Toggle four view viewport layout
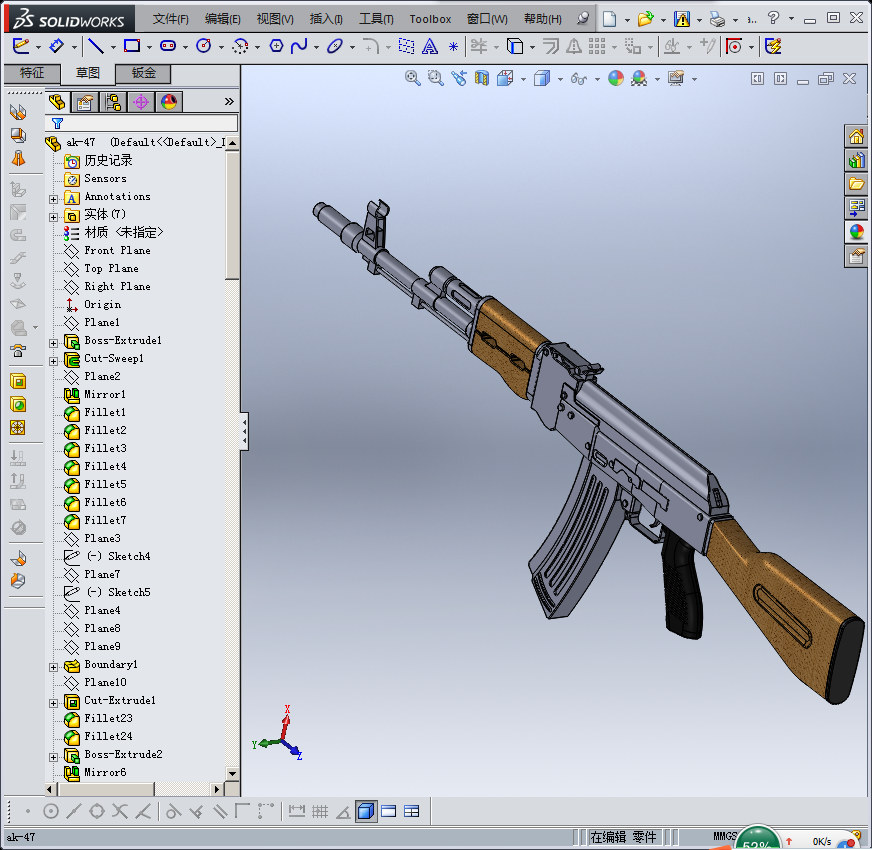Image resolution: width=872 pixels, height=850 pixels. pos(412,812)
